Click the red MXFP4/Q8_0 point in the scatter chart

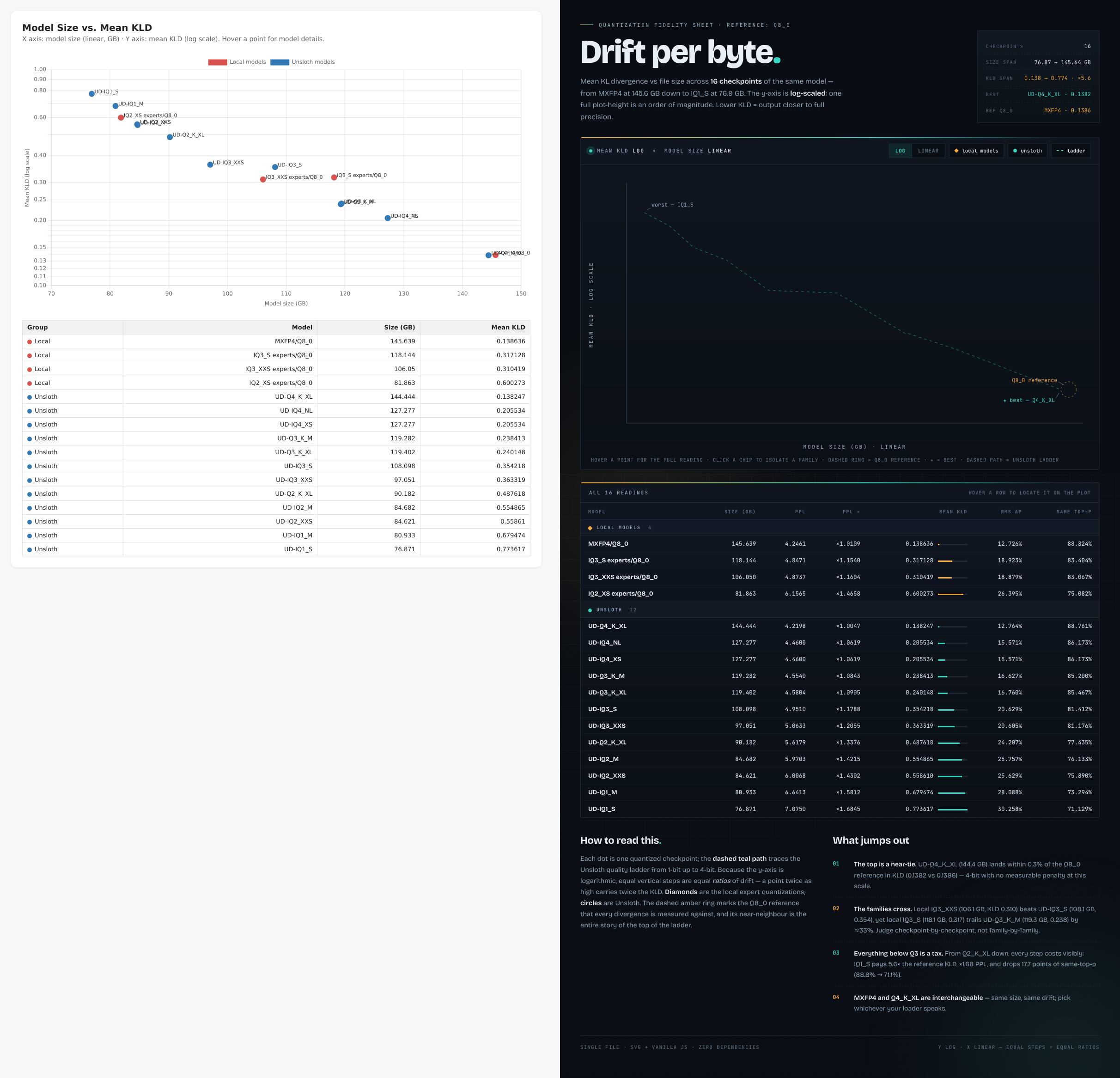point(495,255)
